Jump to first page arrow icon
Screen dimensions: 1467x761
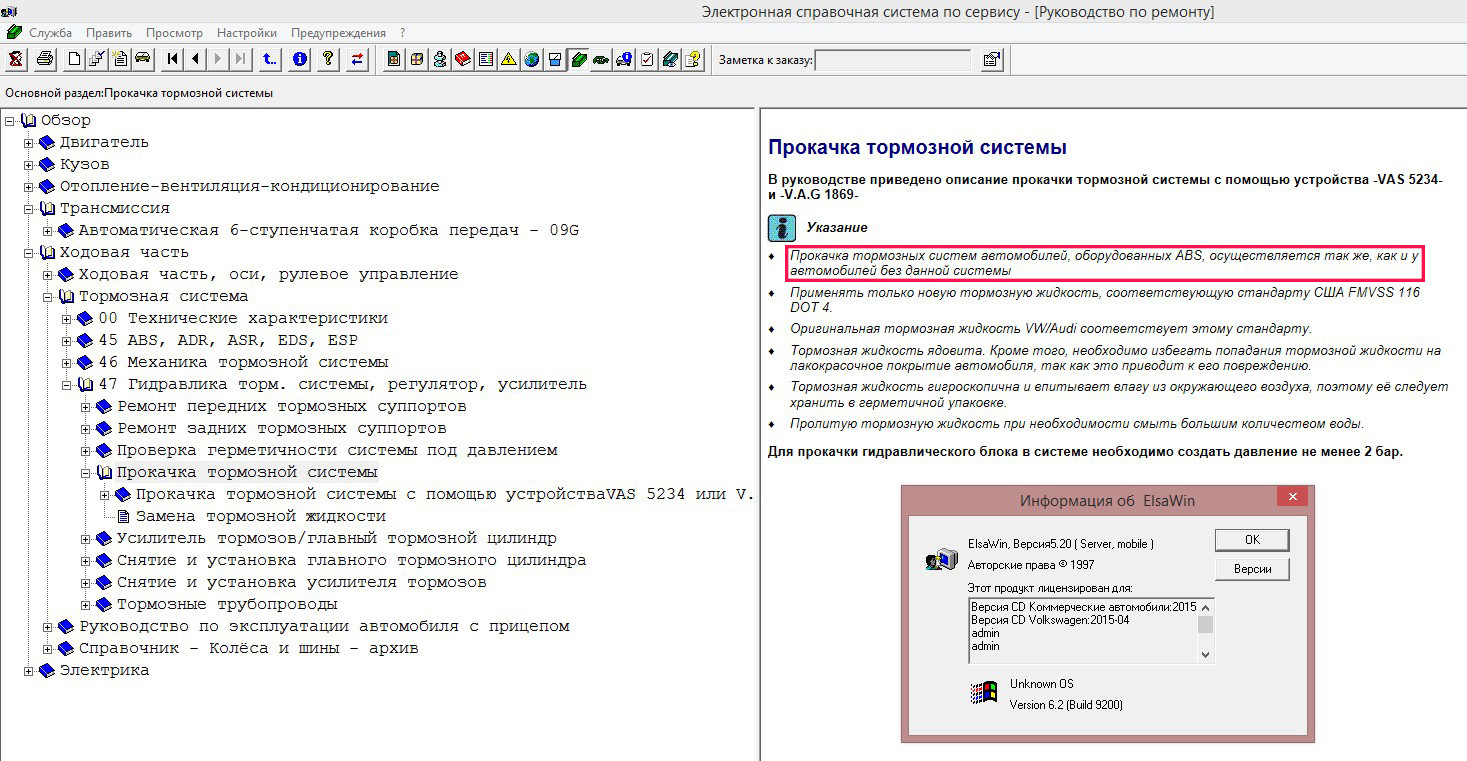(x=172, y=59)
